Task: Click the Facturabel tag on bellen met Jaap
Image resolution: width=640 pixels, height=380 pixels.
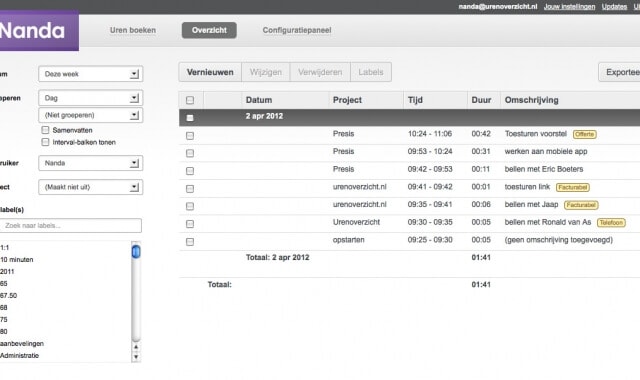Action: [x=581, y=205]
